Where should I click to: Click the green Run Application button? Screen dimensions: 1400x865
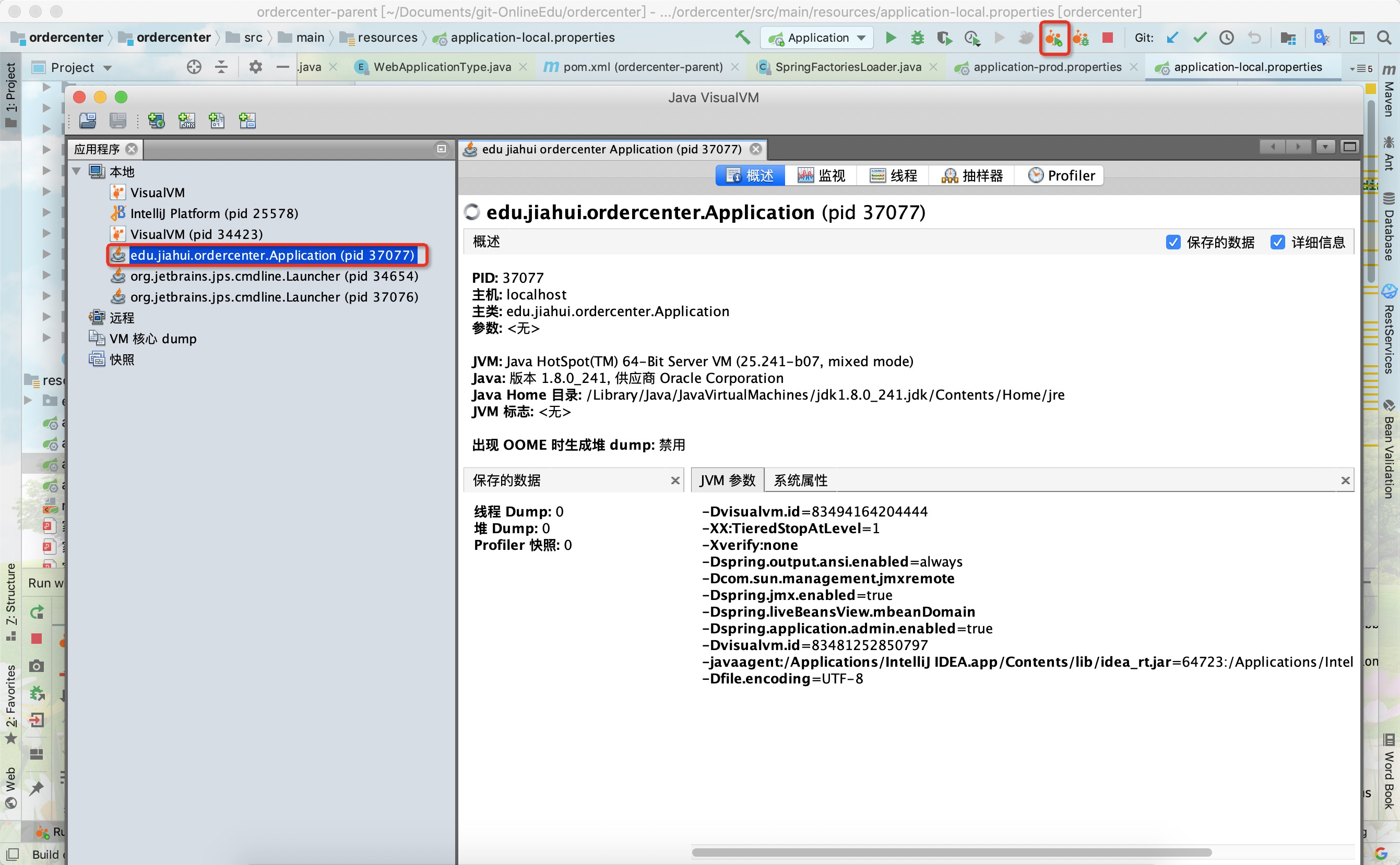click(891, 38)
